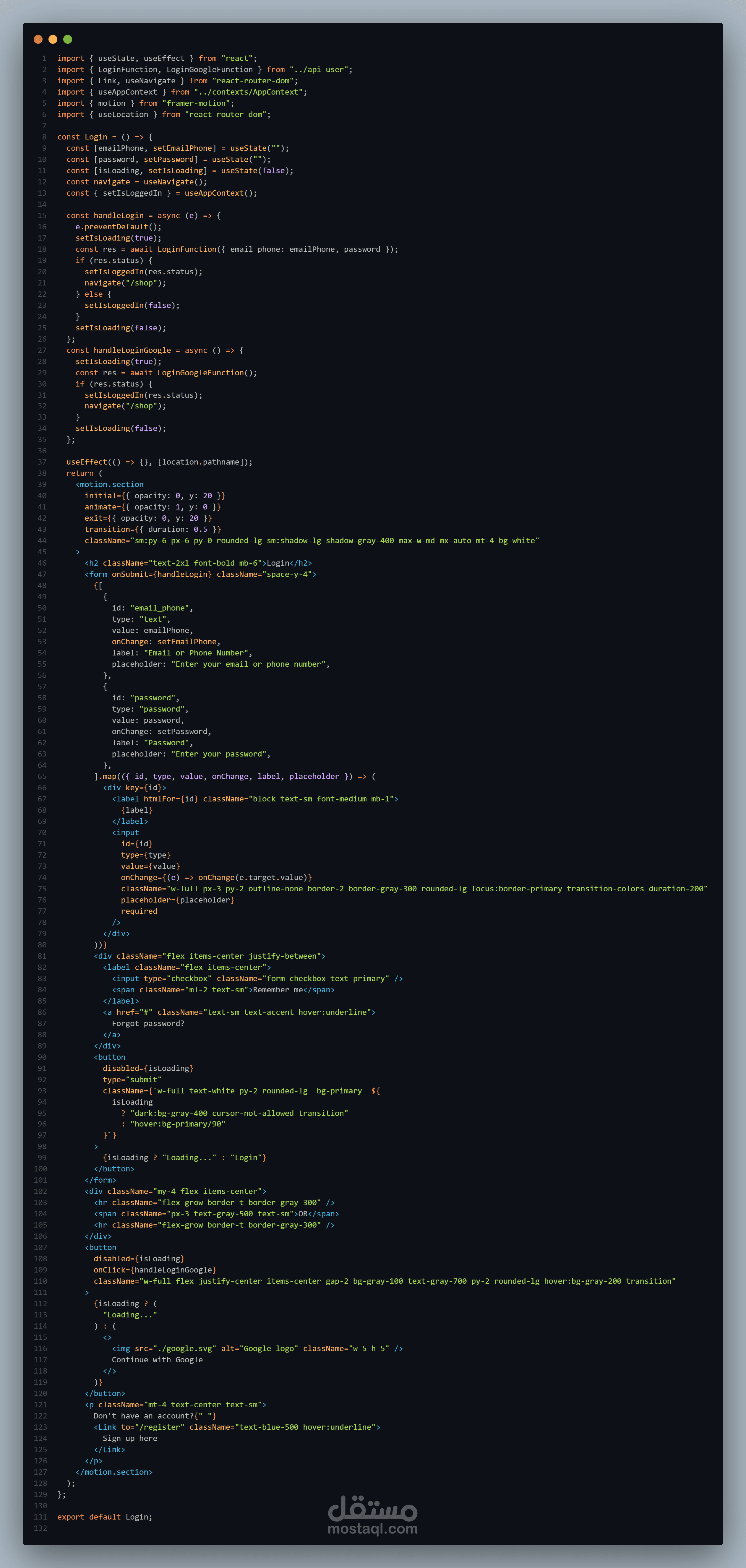Click the "hover:bg-primary/90" string
The width and height of the screenshot is (746, 1568).
[x=178, y=1124]
